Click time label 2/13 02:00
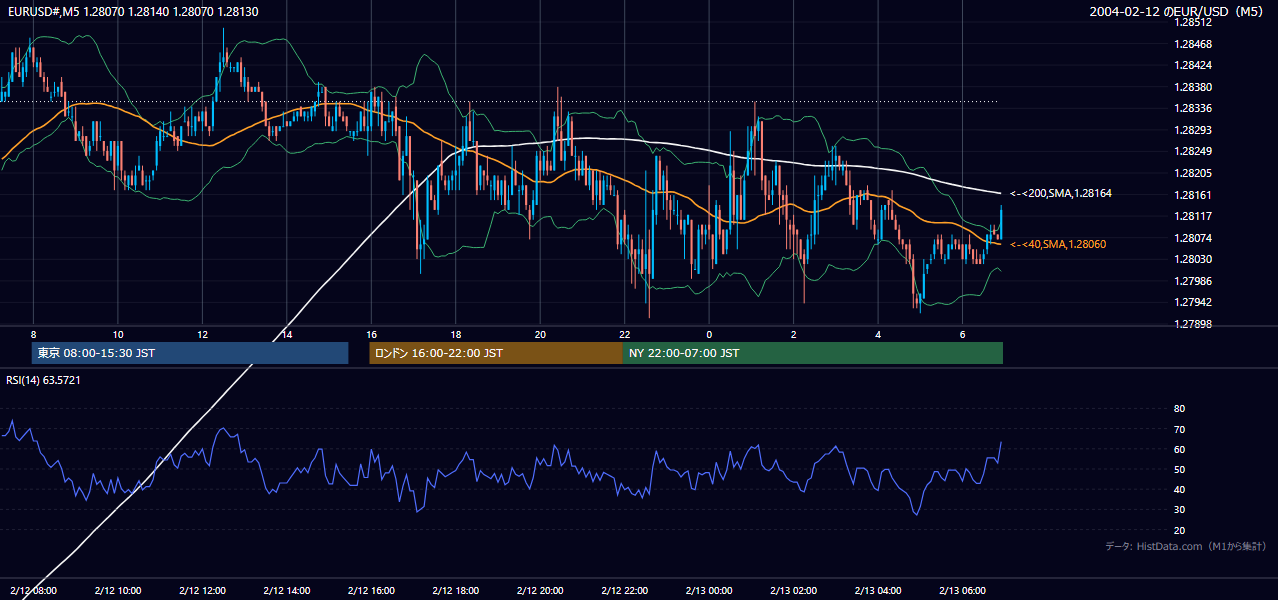1278x600 pixels. pos(794,591)
